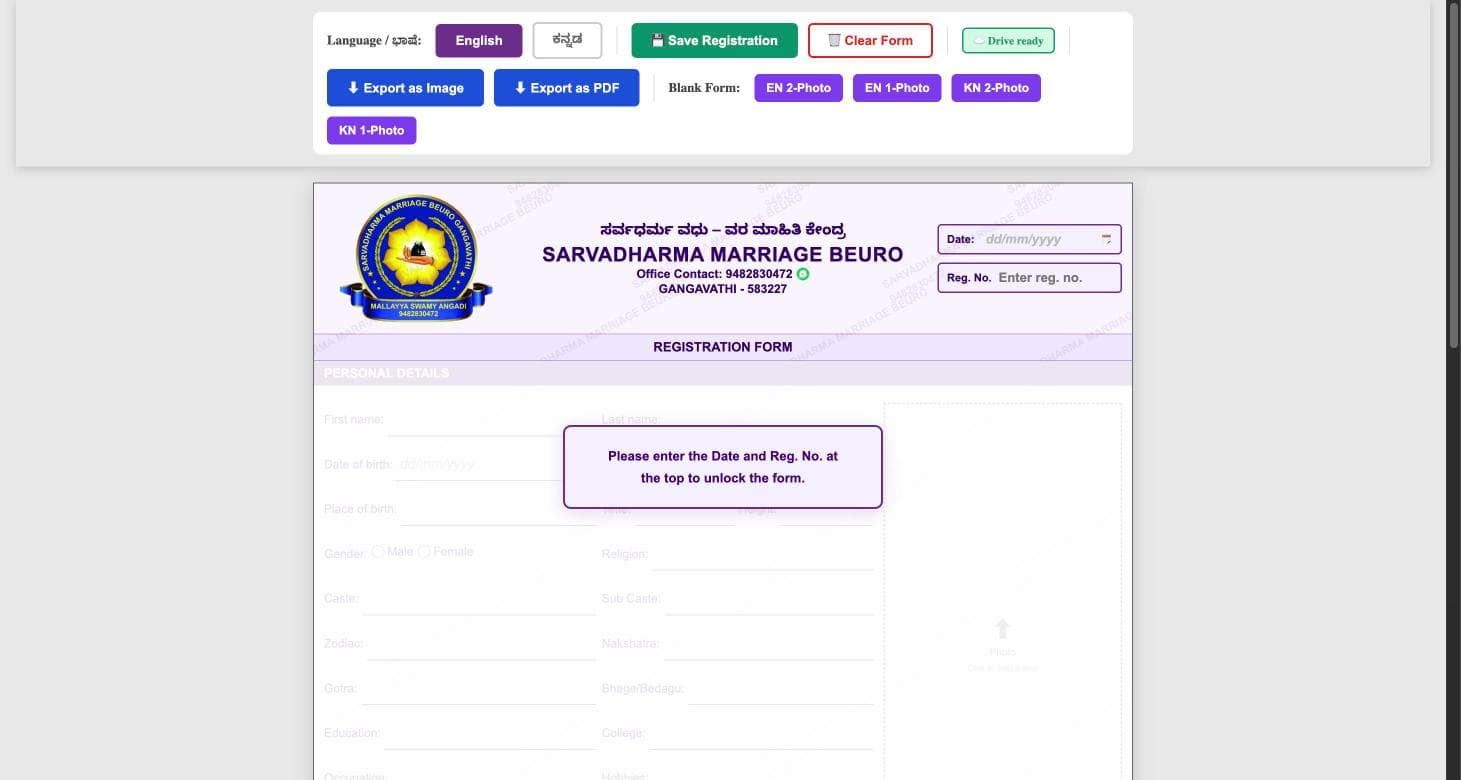Click the Education input field
Screen dimensions: 1461x780
pyautogui.click(x=490, y=736)
